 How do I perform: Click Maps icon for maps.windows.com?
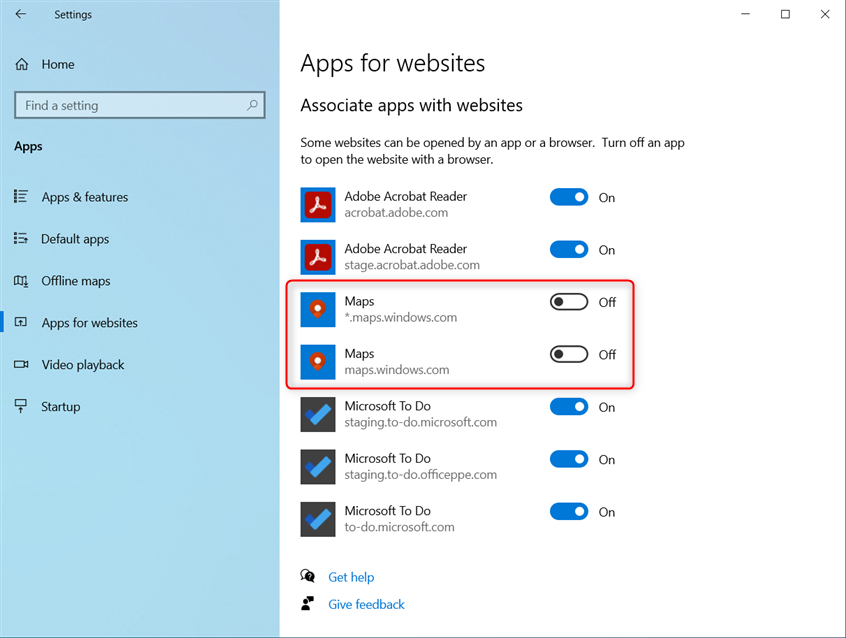318,362
